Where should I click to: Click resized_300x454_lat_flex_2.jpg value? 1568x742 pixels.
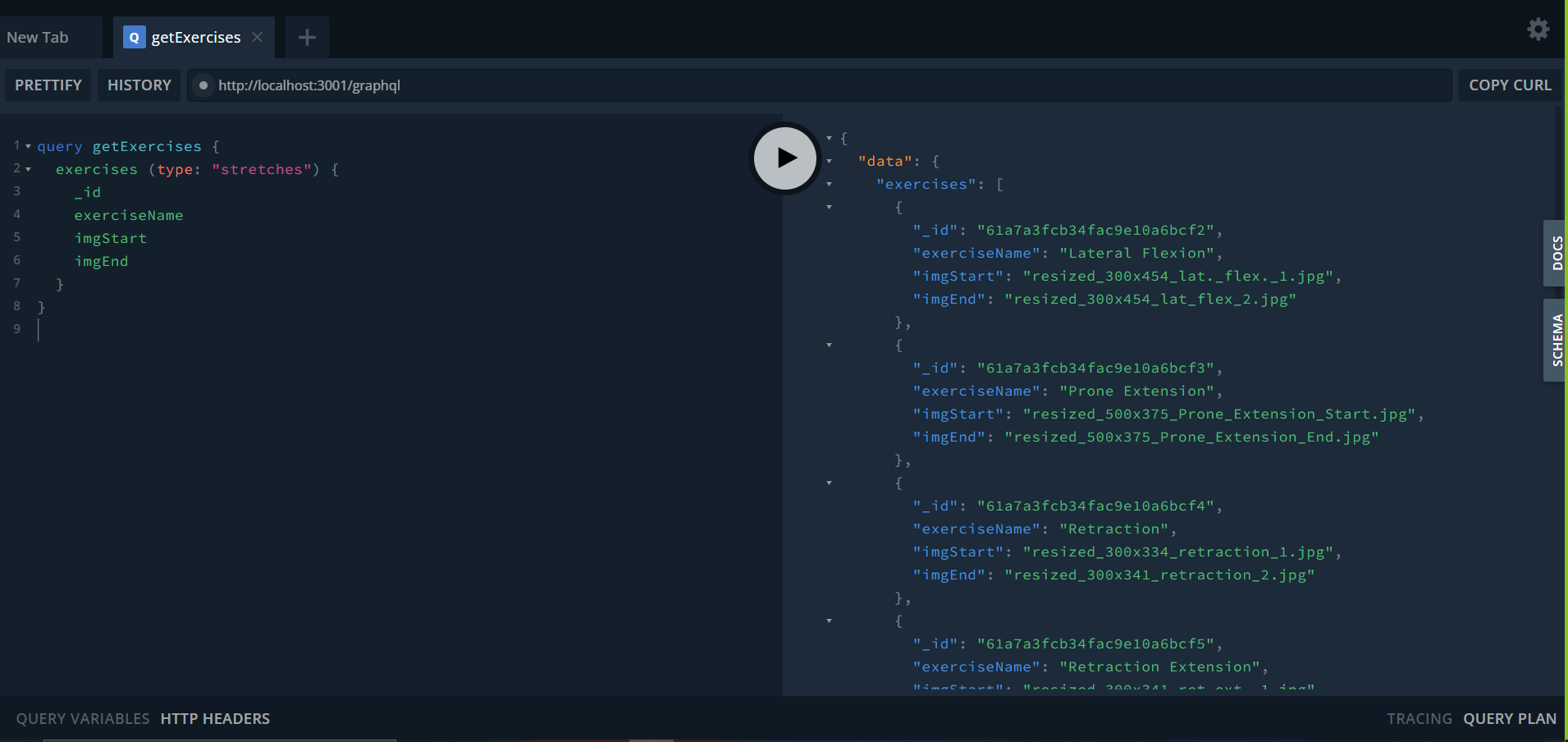coord(1150,299)
